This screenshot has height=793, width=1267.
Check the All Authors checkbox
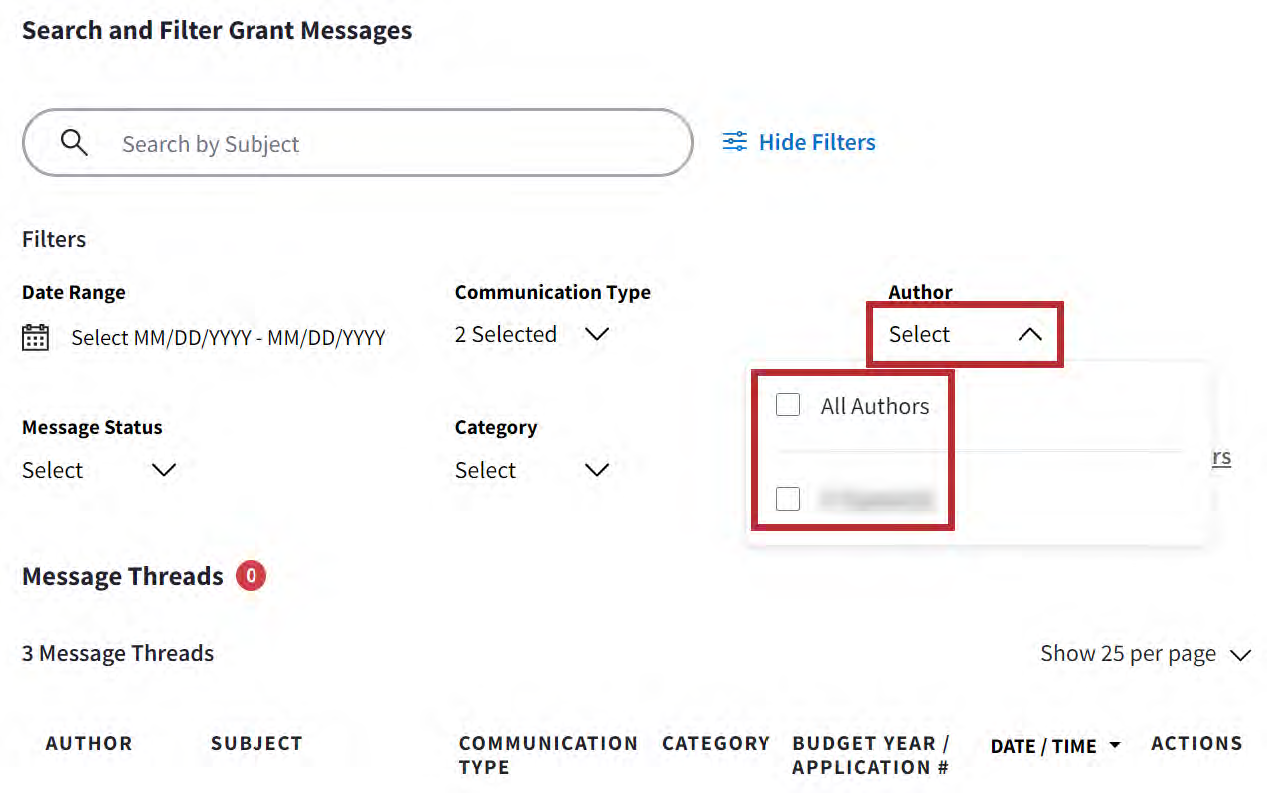point(788,405)
